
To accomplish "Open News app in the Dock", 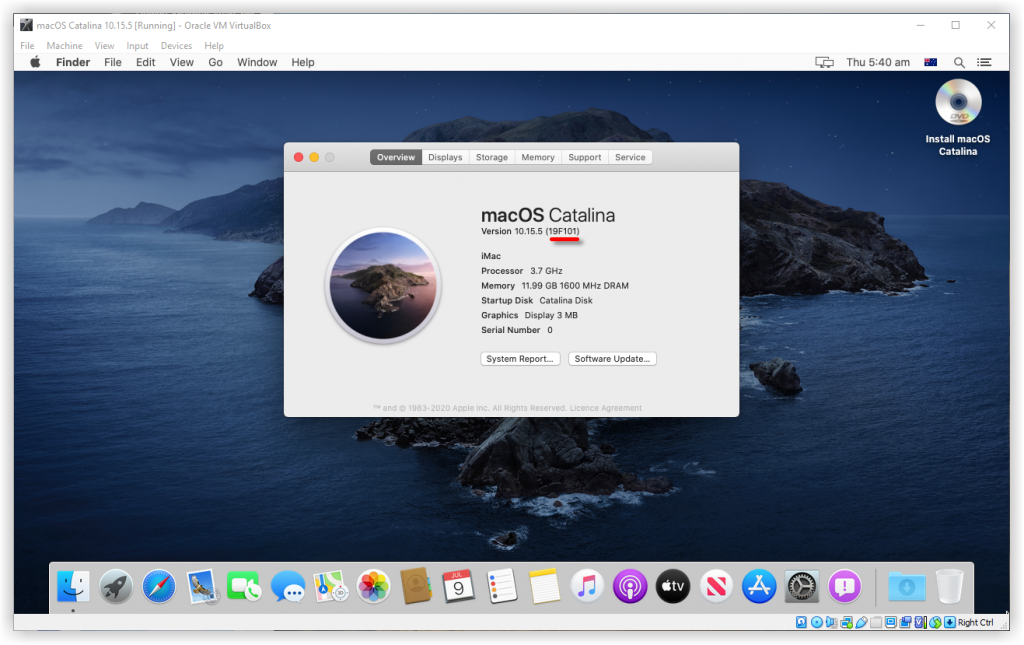I will [x=716, y=586].
